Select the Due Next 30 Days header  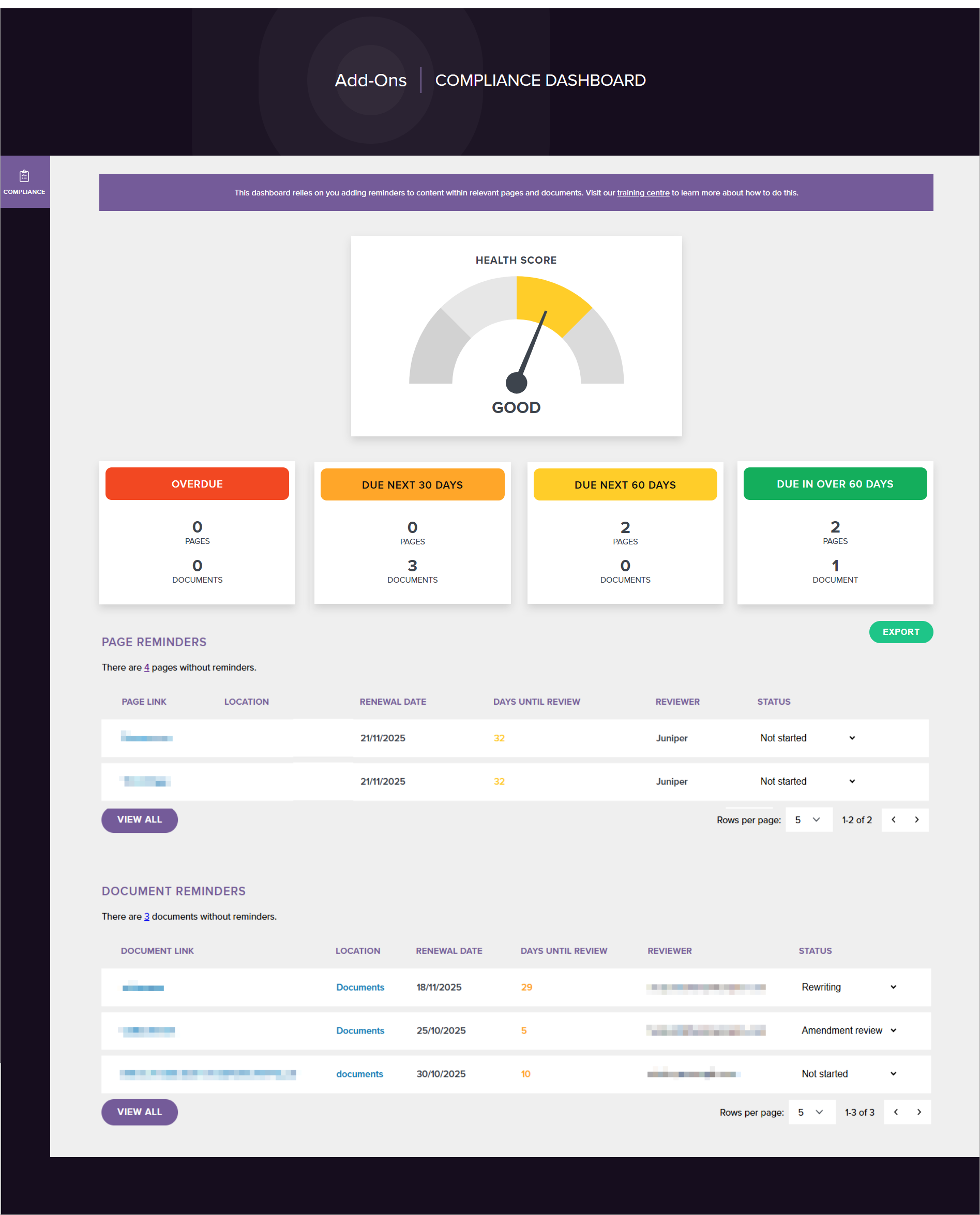[412, 485]
